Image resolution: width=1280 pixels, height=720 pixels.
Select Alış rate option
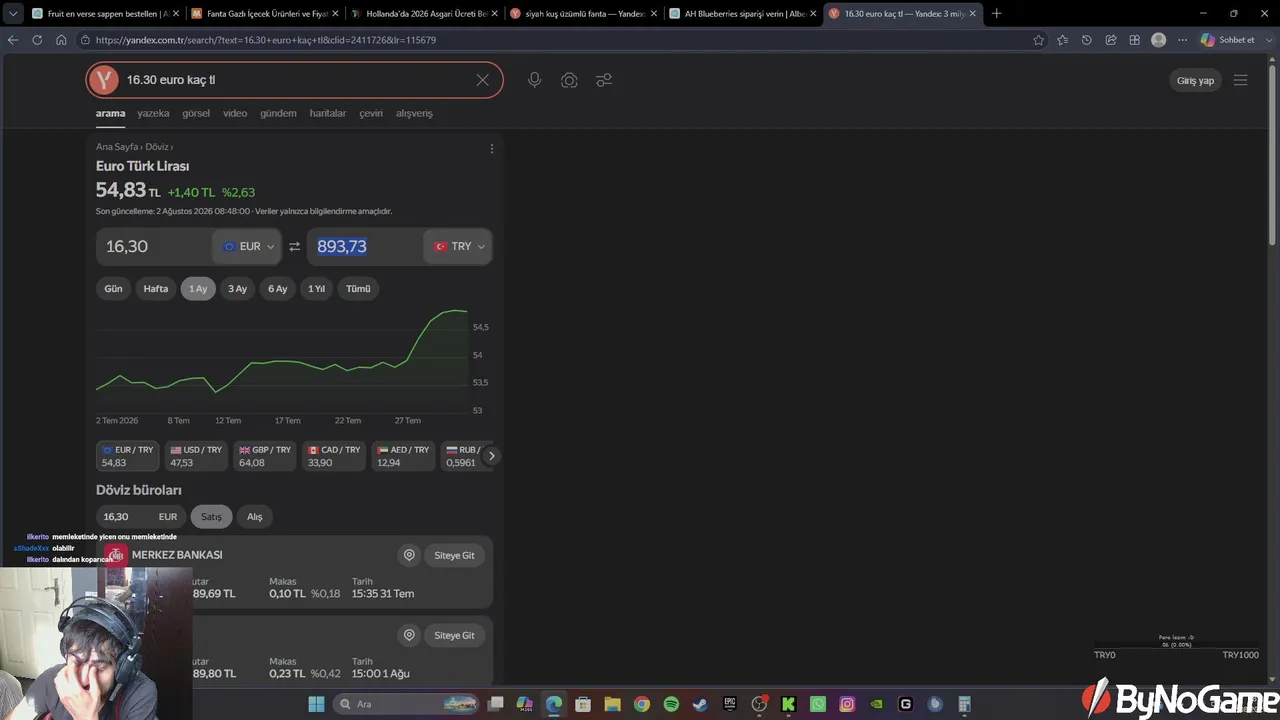[255, 517]
